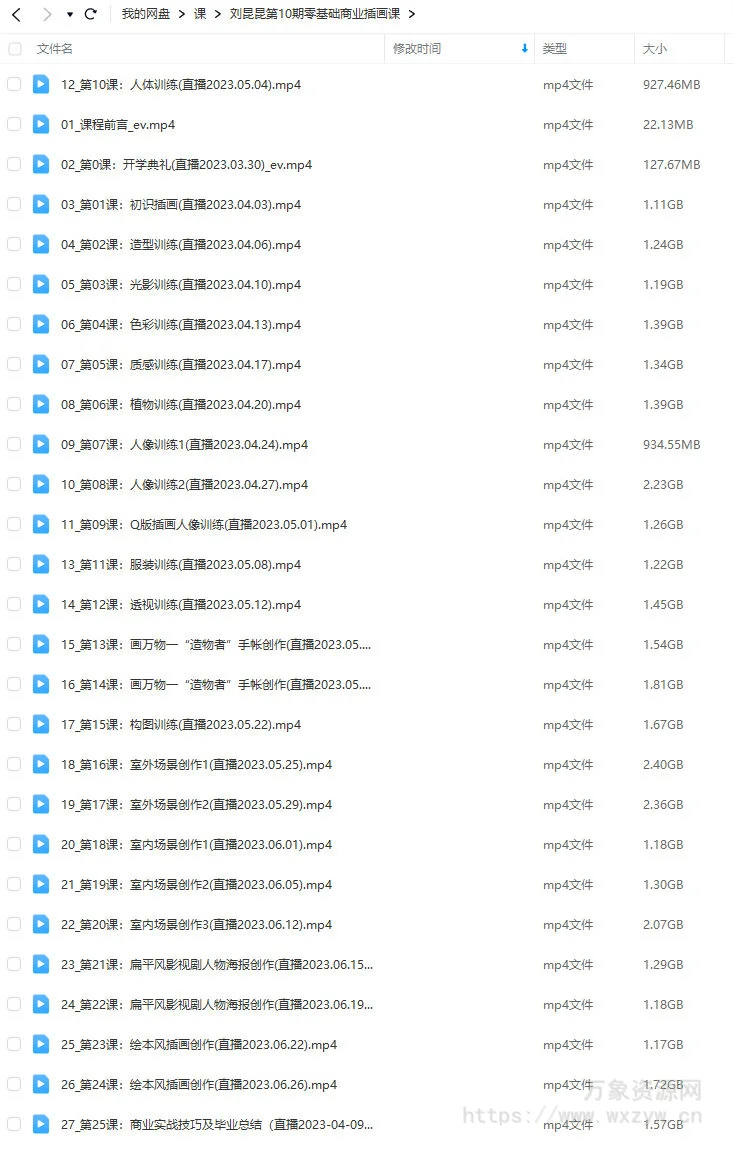Tick the checkbox for 20_第18课 室内场景创作1

point(14,844)
